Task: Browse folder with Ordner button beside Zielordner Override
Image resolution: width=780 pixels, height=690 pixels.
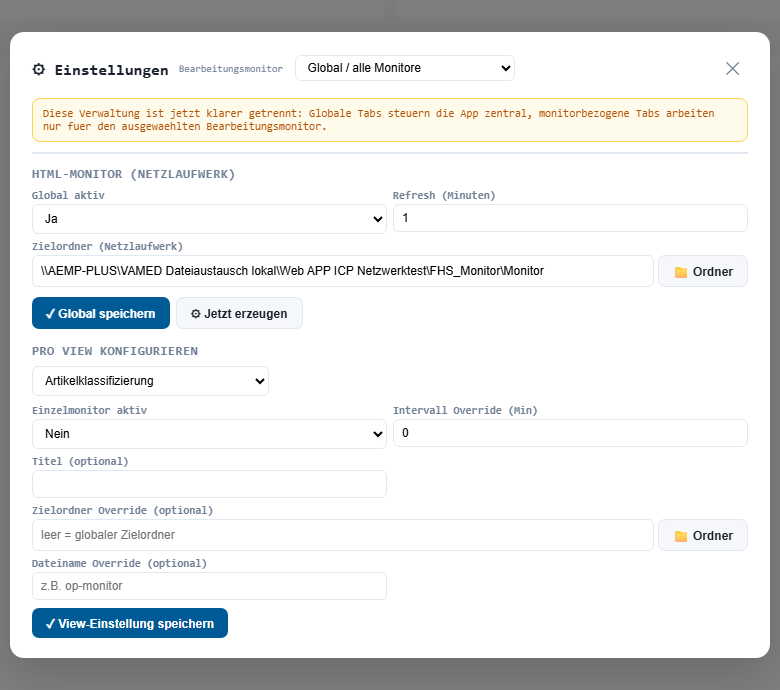Action: pos(703,535)
